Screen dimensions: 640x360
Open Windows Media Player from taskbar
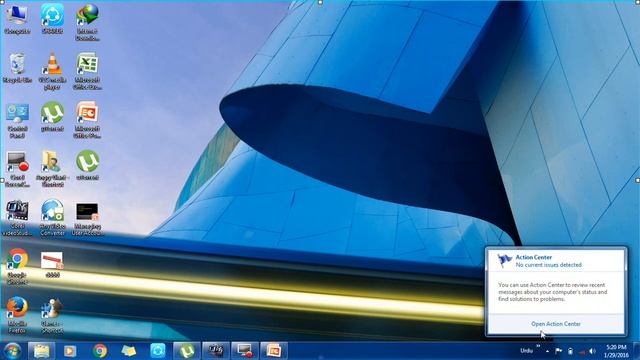pyautogui.click(x=70, y=351)
